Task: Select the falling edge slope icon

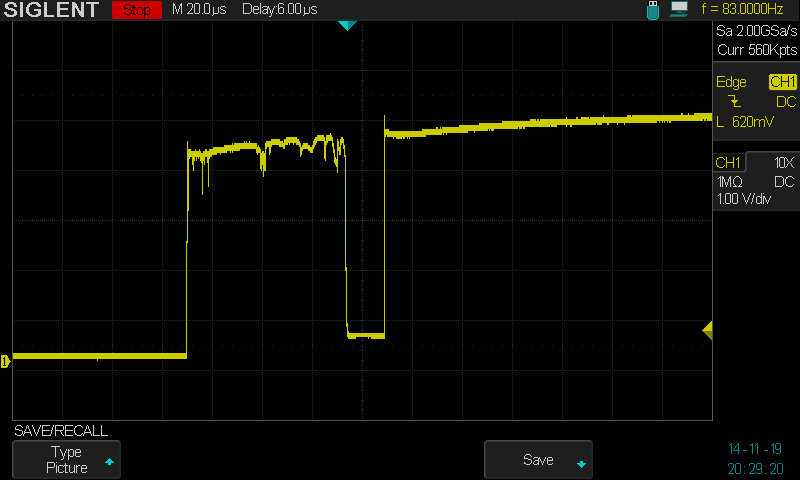Action: point(736,102)
